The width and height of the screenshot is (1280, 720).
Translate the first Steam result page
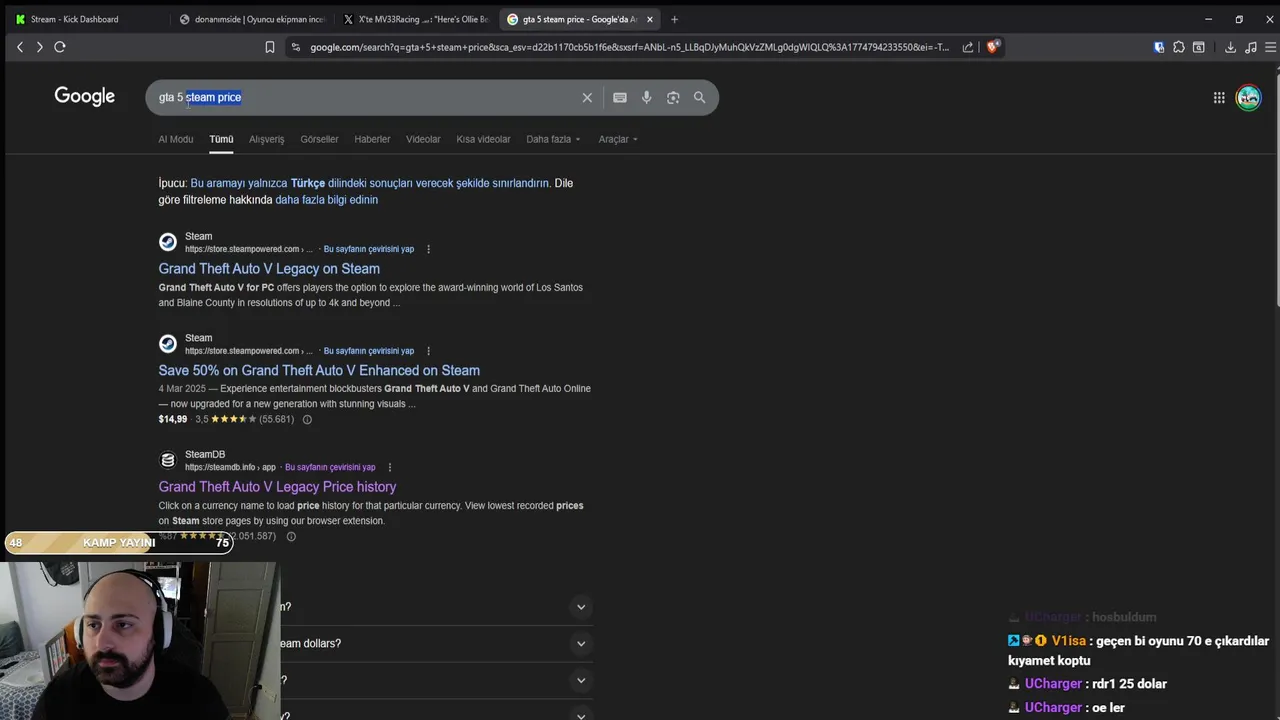coord(369,249)
